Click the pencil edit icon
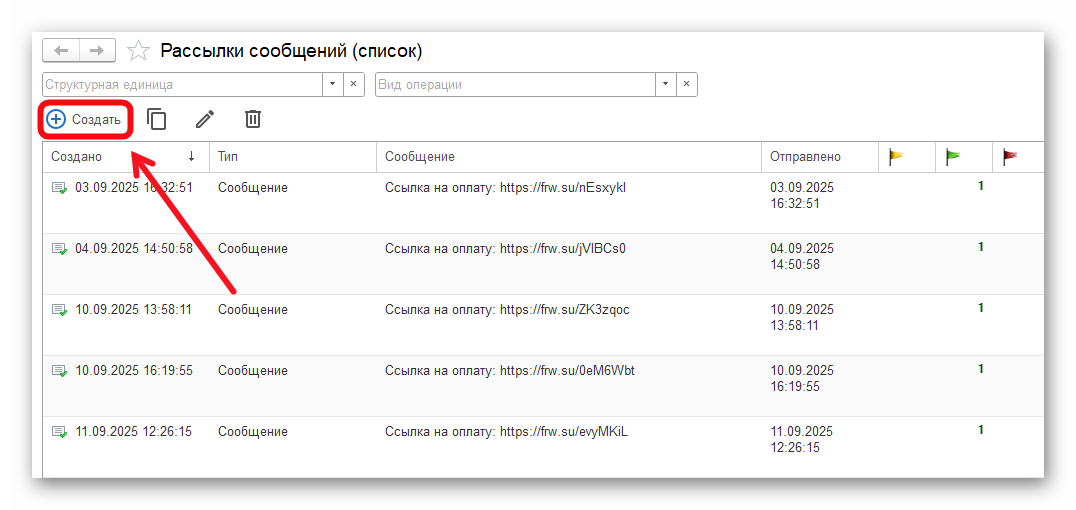Screen dimensions: 1076x510 [205, 120]
